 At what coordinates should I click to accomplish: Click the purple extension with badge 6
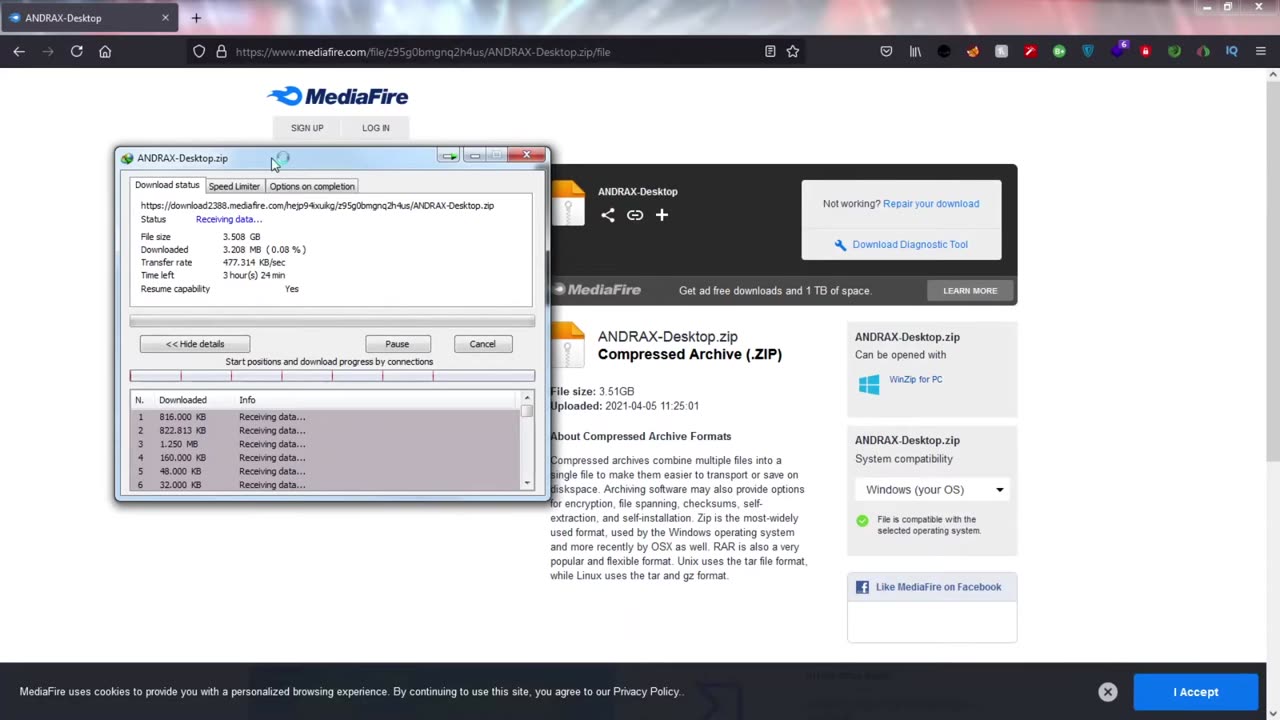pos(1118,50)
